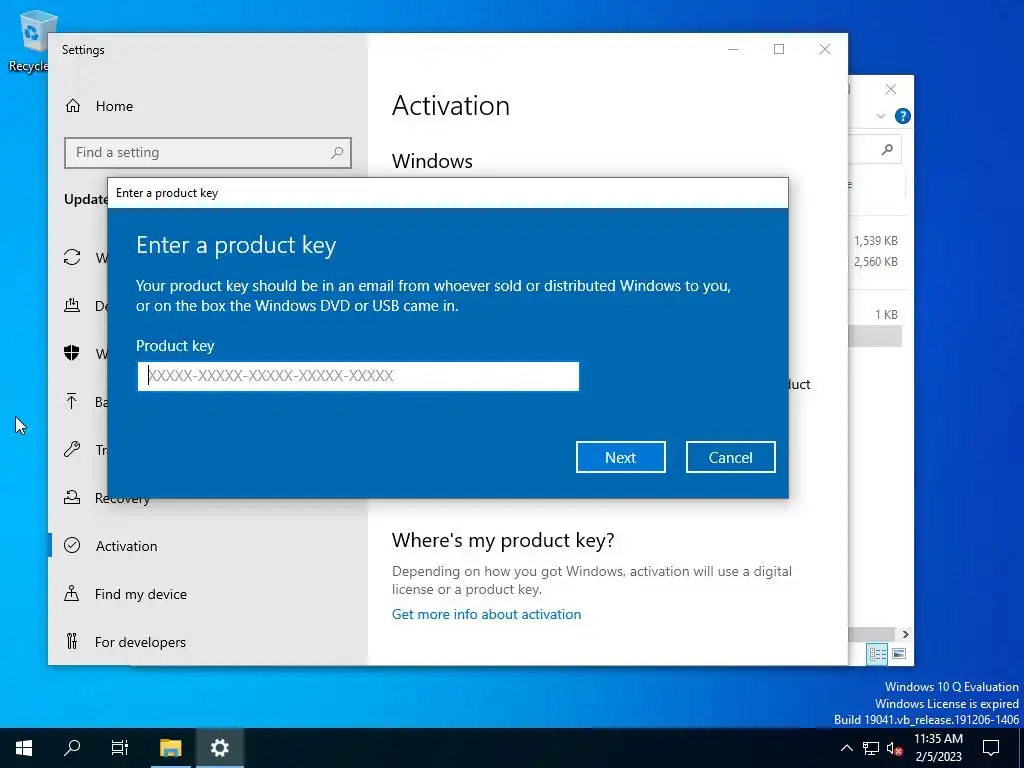Click the Find my device person icon
This screenshot has height=768, width=1024.
(x=72, y=593)
